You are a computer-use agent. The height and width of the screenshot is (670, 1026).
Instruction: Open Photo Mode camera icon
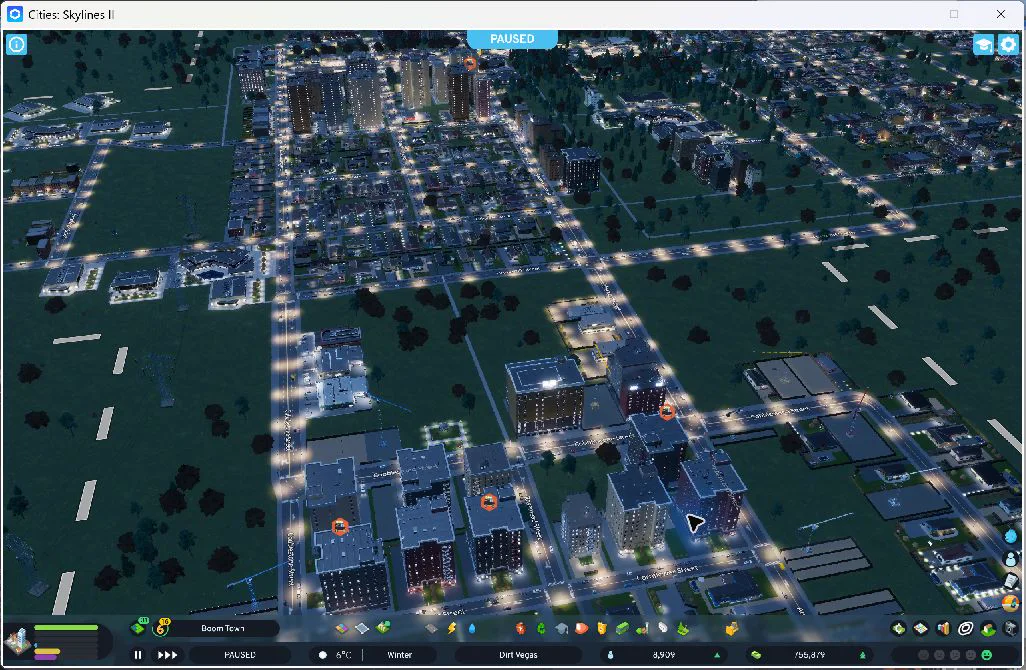click(1010, 629)
